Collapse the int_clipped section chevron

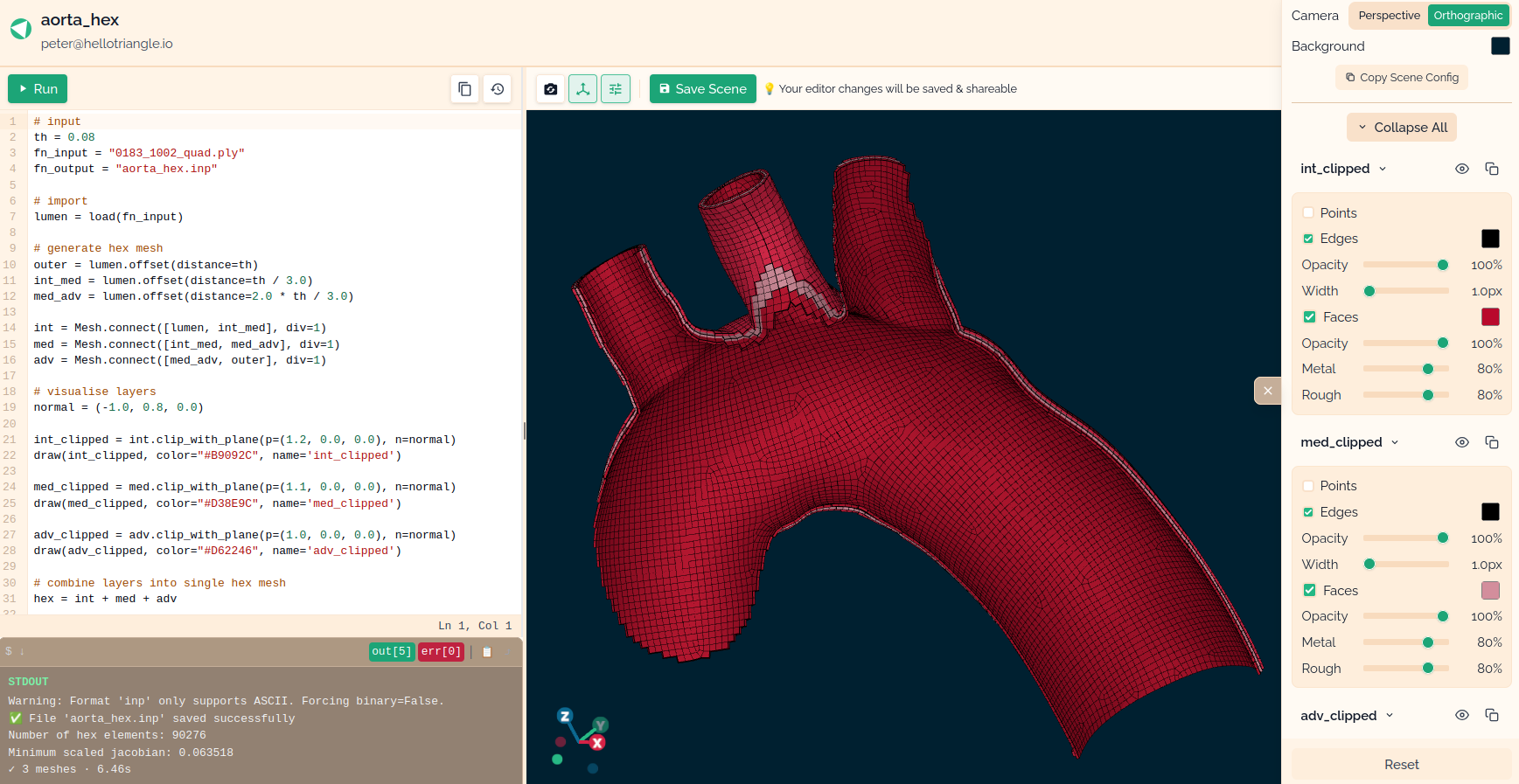pyautogui.click(x=1383, y=169)
